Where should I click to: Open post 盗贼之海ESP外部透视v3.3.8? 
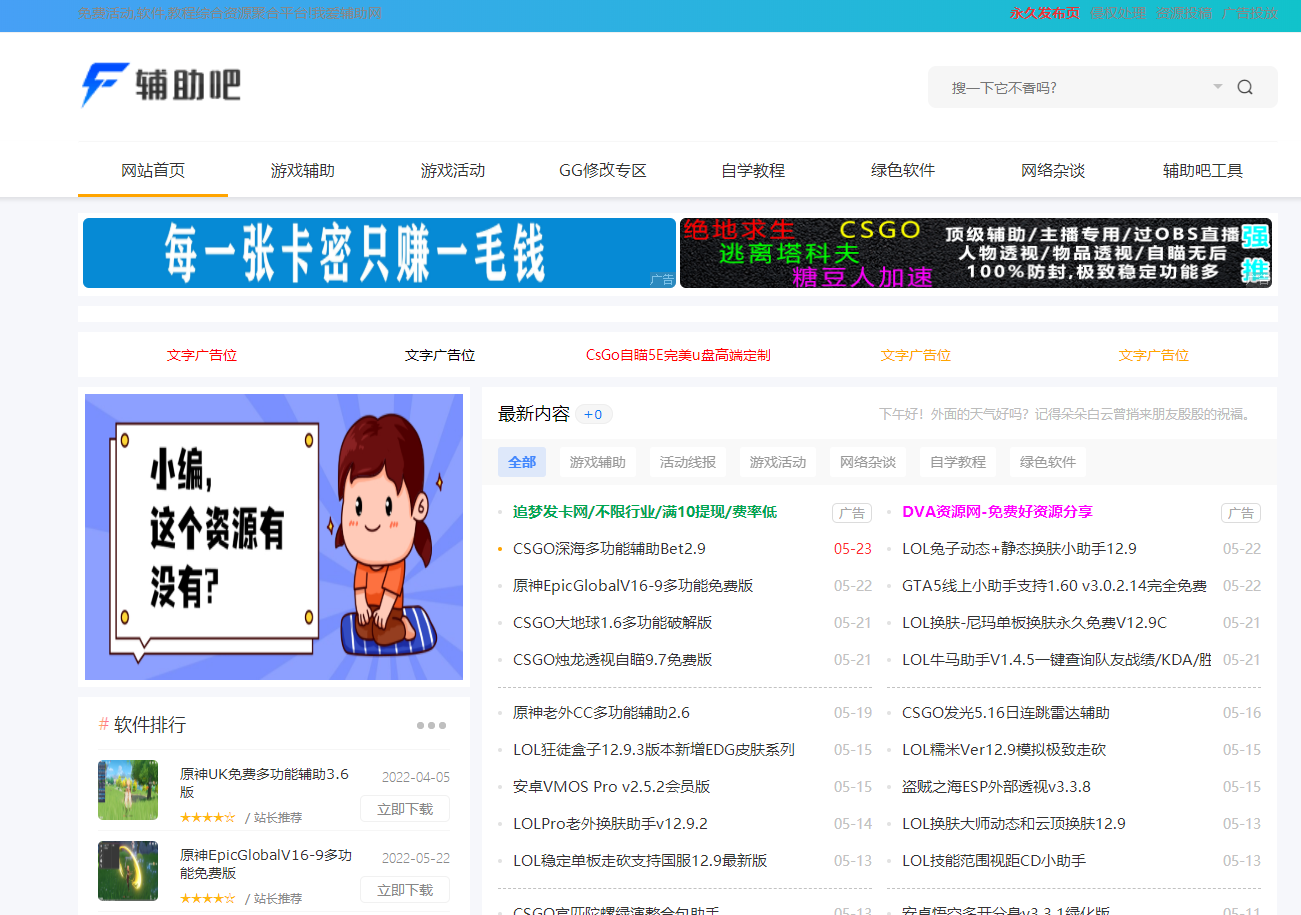(996, 787)
